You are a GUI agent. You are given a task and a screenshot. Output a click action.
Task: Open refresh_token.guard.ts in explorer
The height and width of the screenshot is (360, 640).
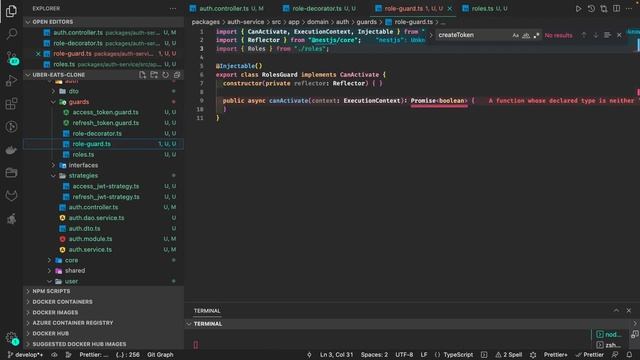[105, 123]
